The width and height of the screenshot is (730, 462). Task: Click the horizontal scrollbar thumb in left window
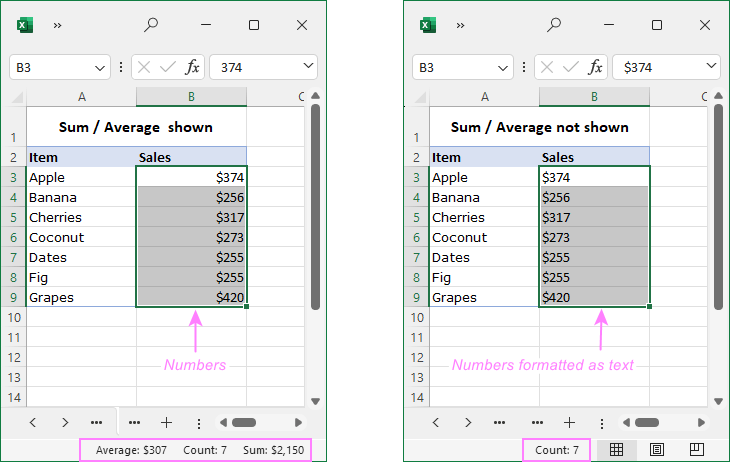244,423
